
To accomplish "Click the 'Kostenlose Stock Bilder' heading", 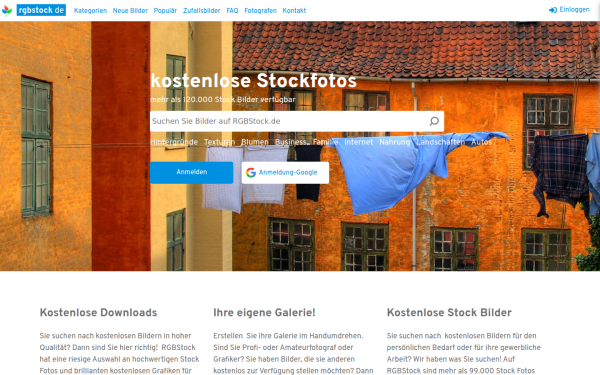I will pyautogui.click(x=449, y=313).
